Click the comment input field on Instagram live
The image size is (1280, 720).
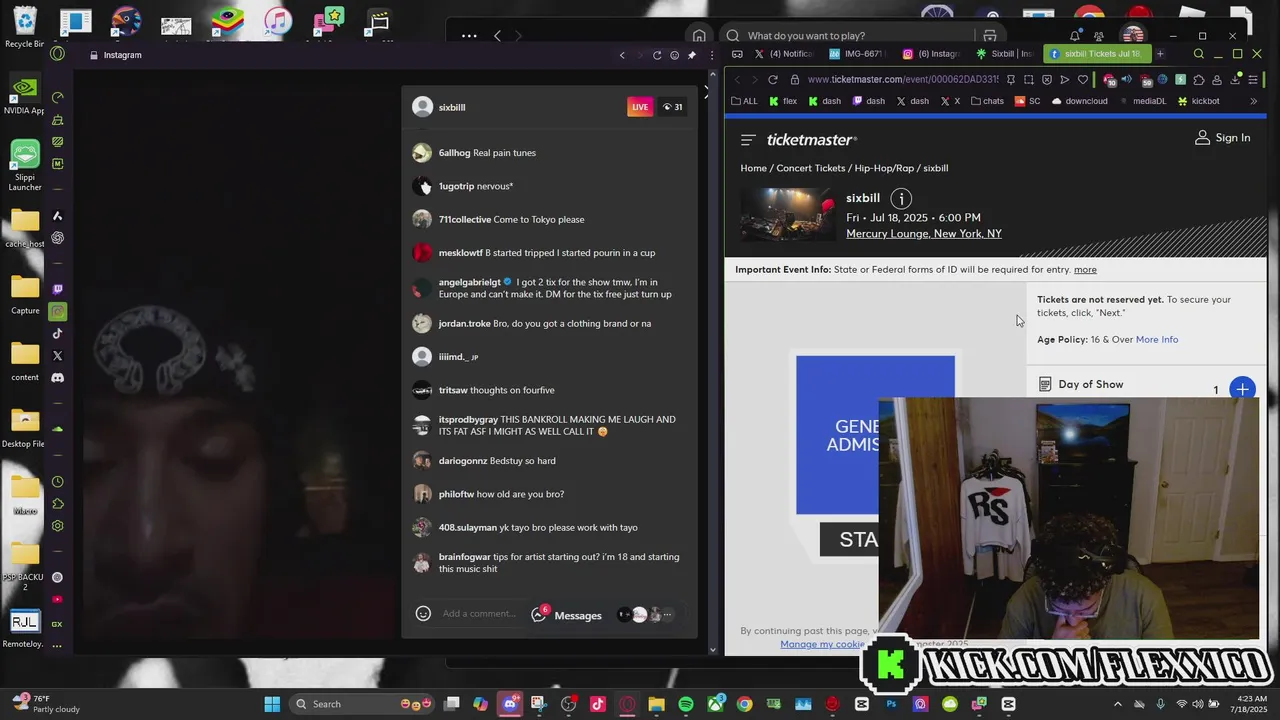click(x=480, y=614)
